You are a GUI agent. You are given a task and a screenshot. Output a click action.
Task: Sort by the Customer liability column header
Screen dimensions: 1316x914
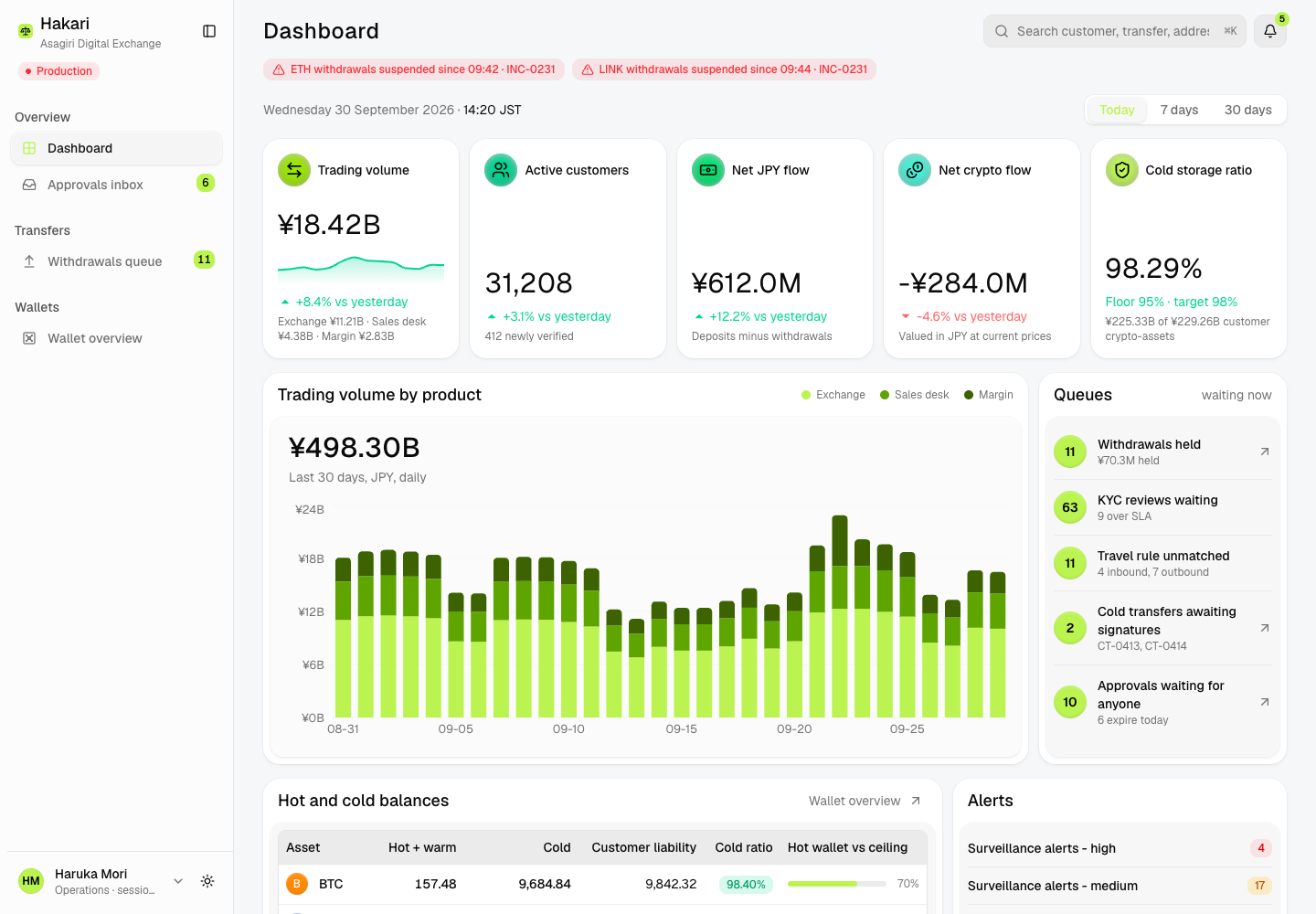pos(644,847)
